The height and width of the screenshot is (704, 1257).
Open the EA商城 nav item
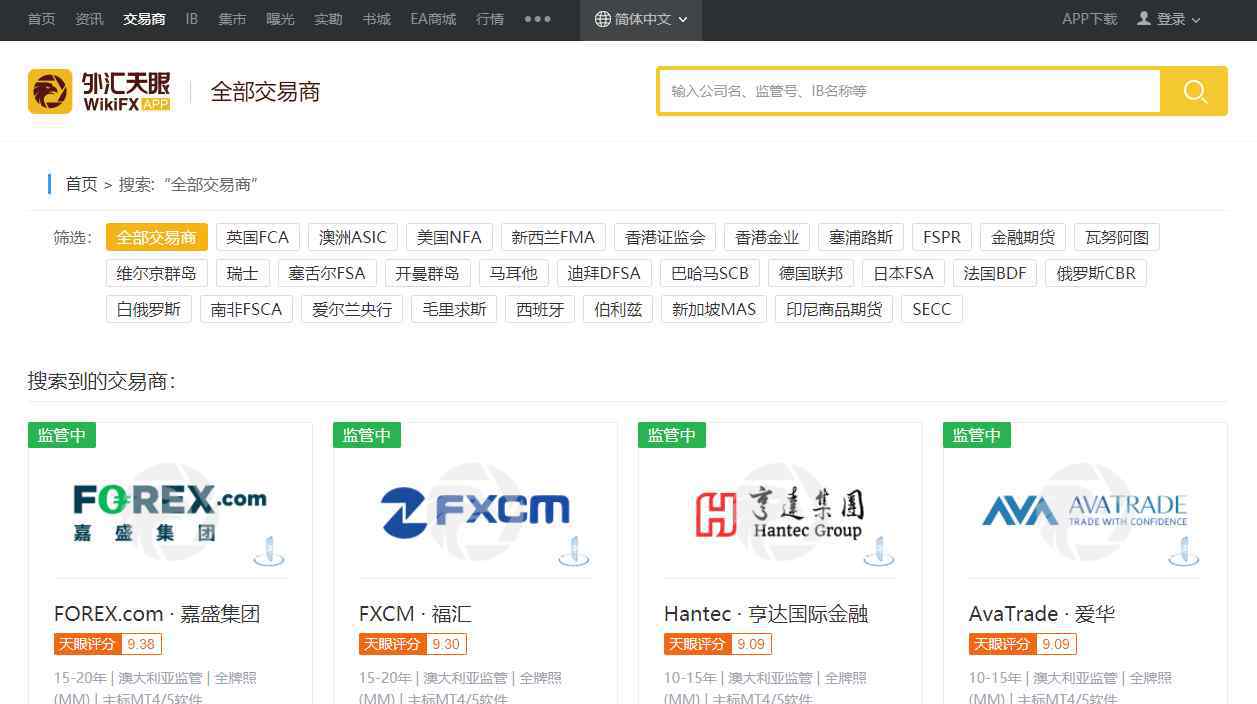[433, 19]
